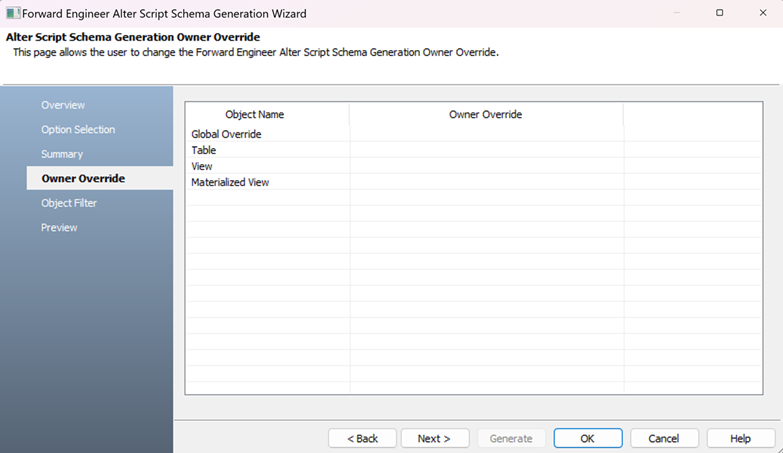783x453 pixels.
Task: Switch to the Summary page
Action: [x=62, y=154]
